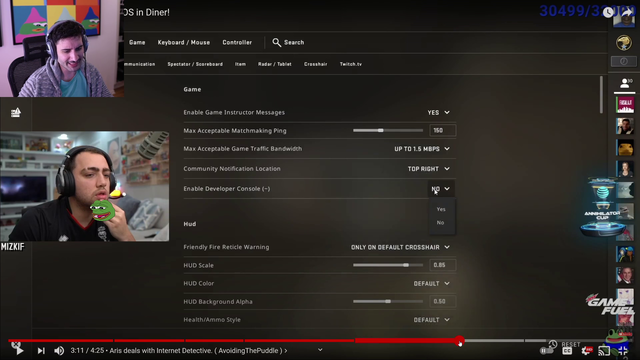Open the friends list icon
This screenshot has height=360, width=640.
pyautogui.click(x=624, y=83)
